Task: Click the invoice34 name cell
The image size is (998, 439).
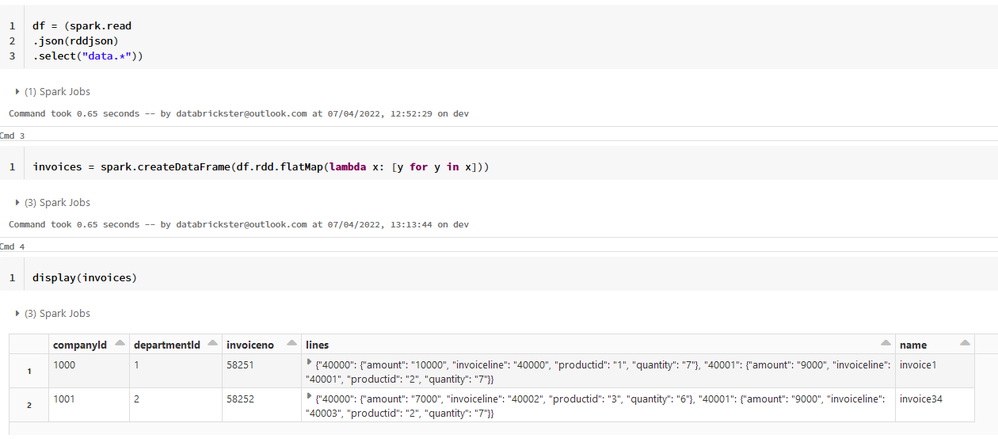Action: point(923,398)
